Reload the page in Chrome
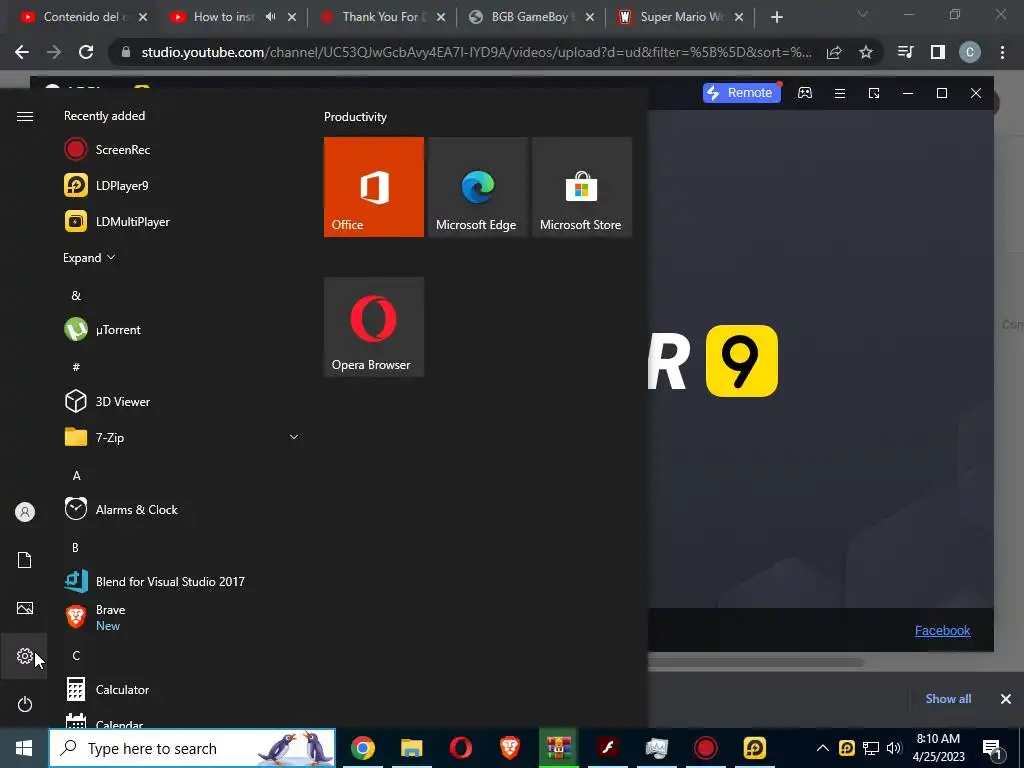 click(86, 52)
